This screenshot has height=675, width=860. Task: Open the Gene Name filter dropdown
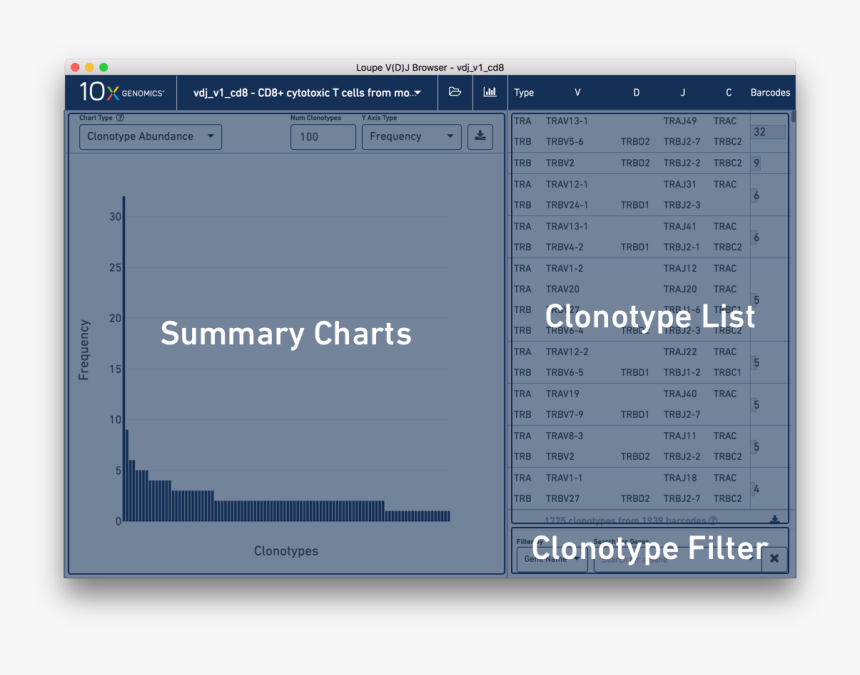(x=552, y=559)
